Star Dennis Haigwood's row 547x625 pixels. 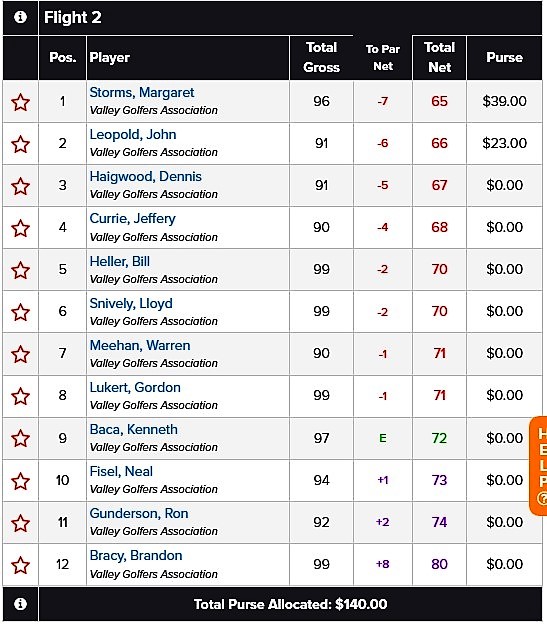20,186
